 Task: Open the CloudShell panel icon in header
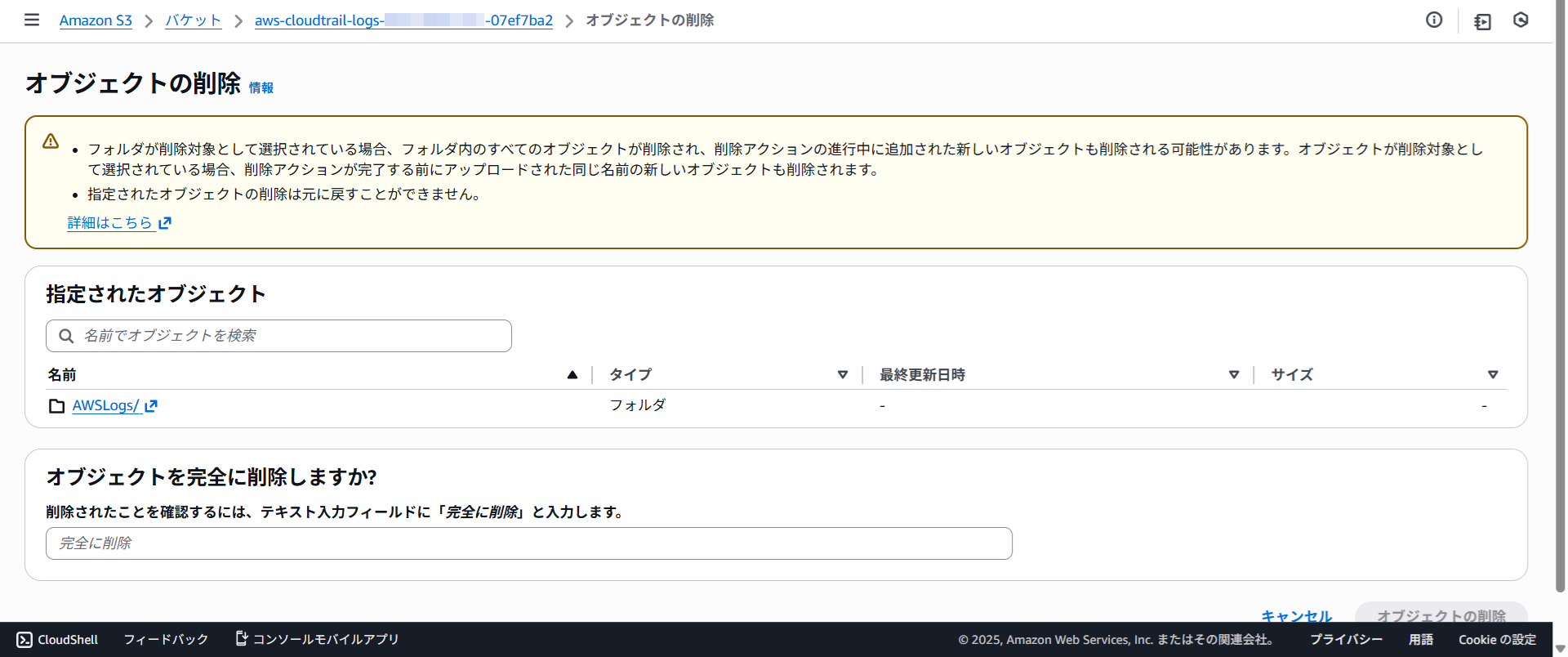[x=1482, y=21]
